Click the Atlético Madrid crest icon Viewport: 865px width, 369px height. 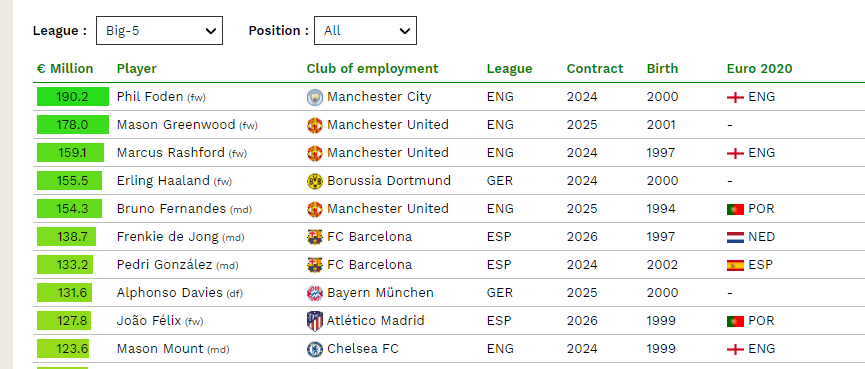tap(314, 321)
